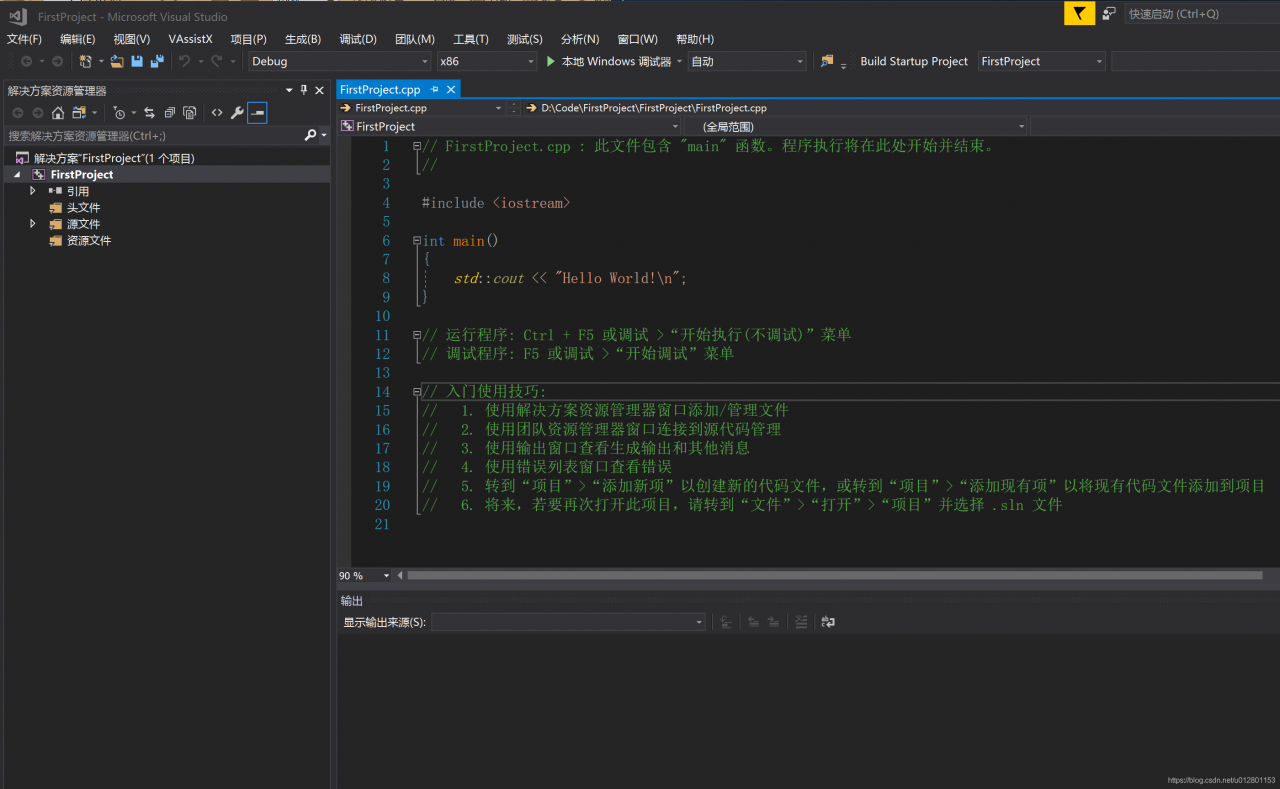The width and height of the screenshot is (1280, 789).
Task: Open the 工具(T) menu
Action: (x=471, y=39)
